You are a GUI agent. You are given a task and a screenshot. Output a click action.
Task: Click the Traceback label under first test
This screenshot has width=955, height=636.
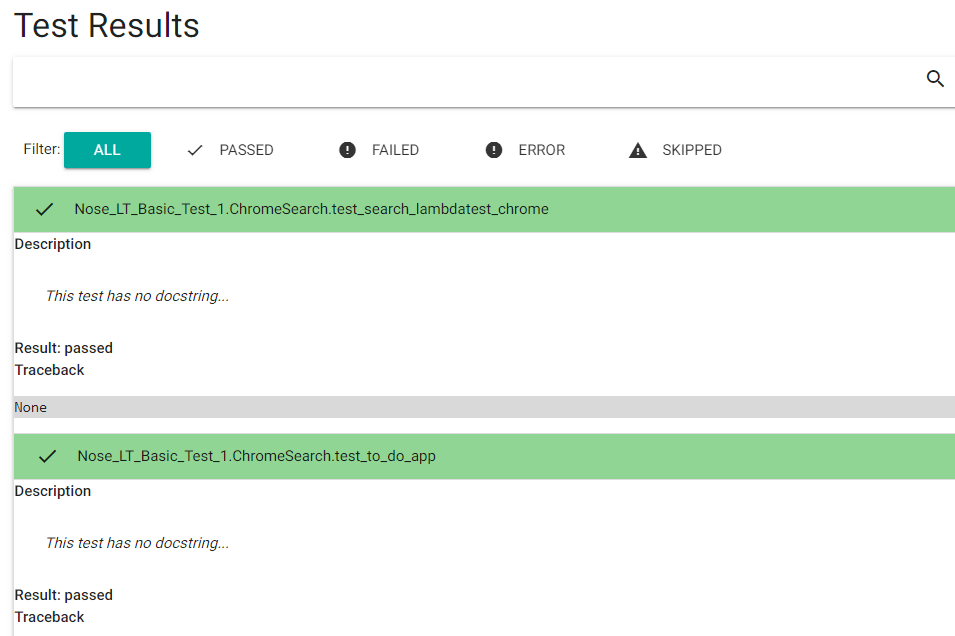[49, 369]
